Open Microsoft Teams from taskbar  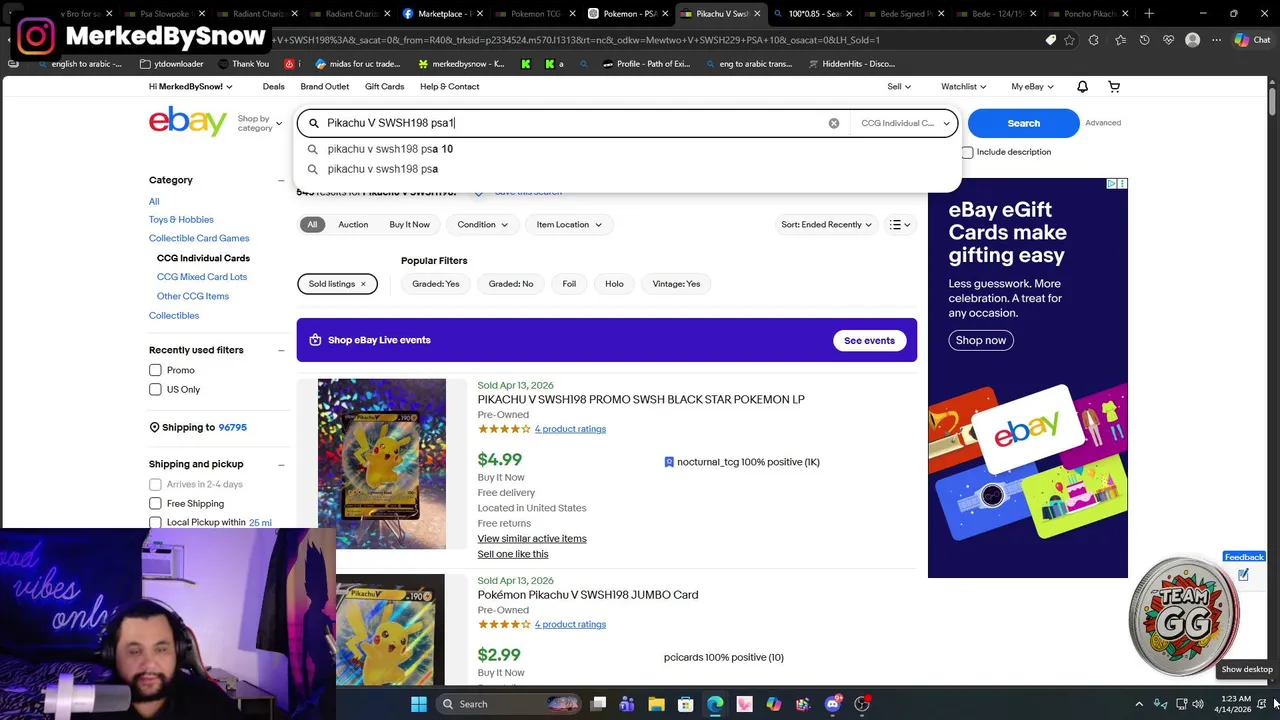(627, 704)
